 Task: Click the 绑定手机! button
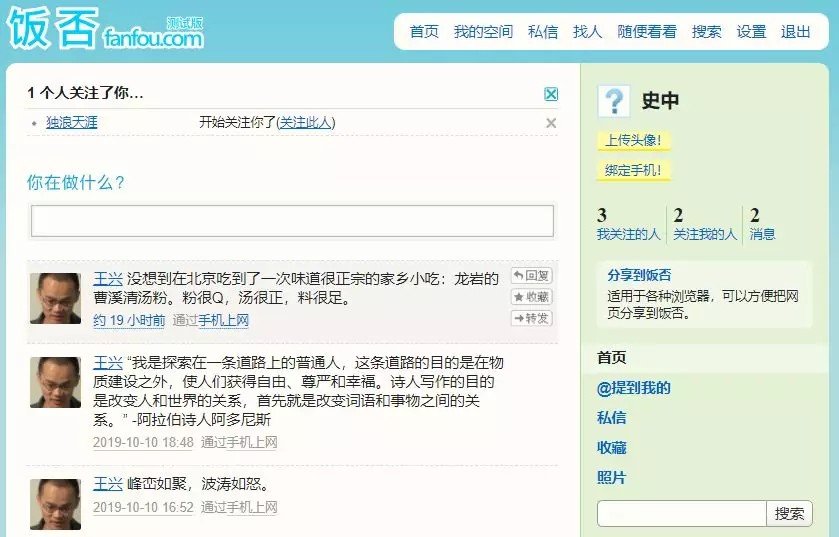pyautogui.click(x=634, y=171)
